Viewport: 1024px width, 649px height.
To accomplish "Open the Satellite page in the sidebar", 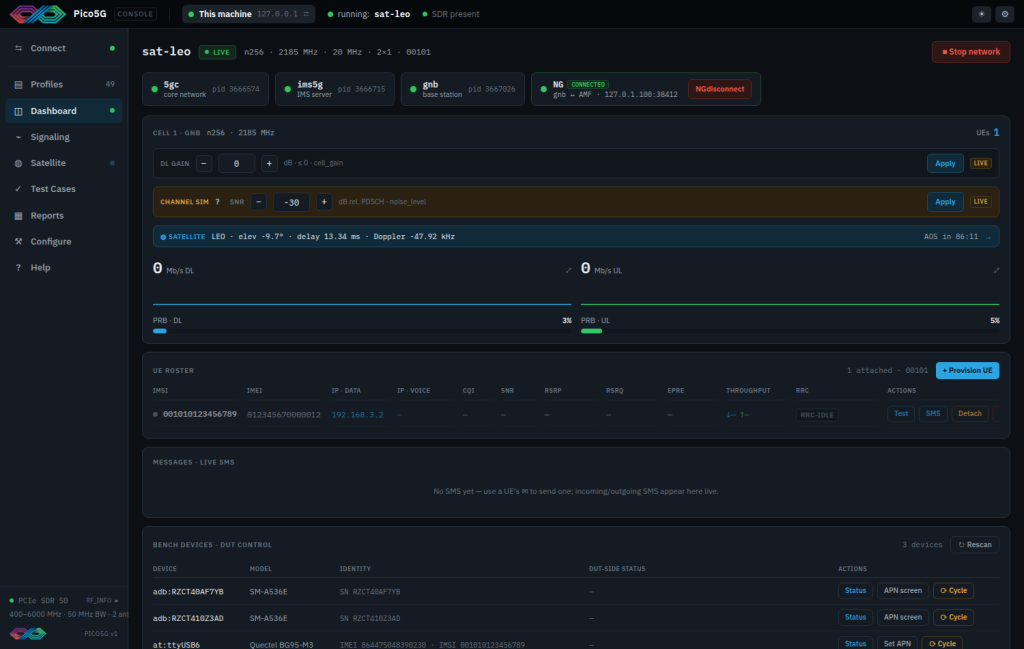I will (x=64, y=163).
